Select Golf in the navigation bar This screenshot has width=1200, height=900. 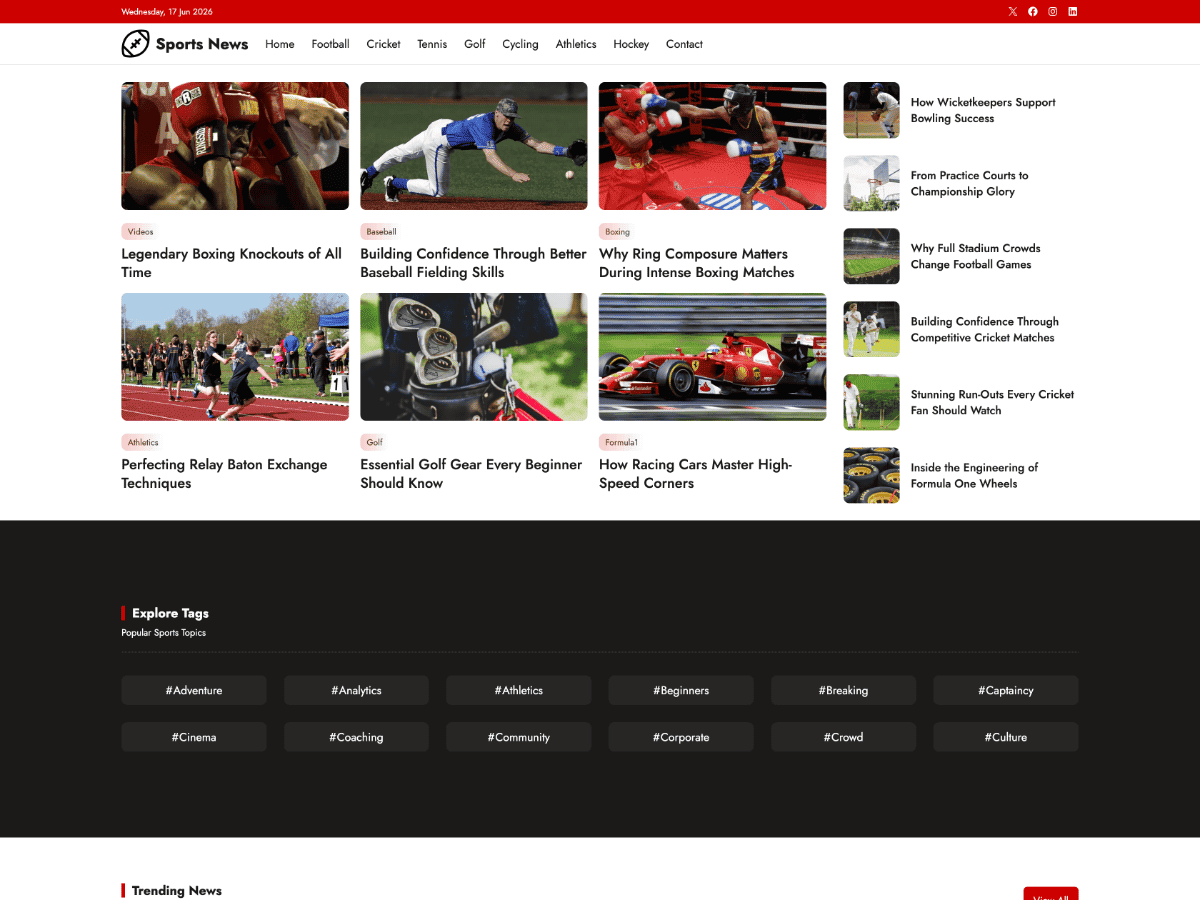[x=475, y=44]
